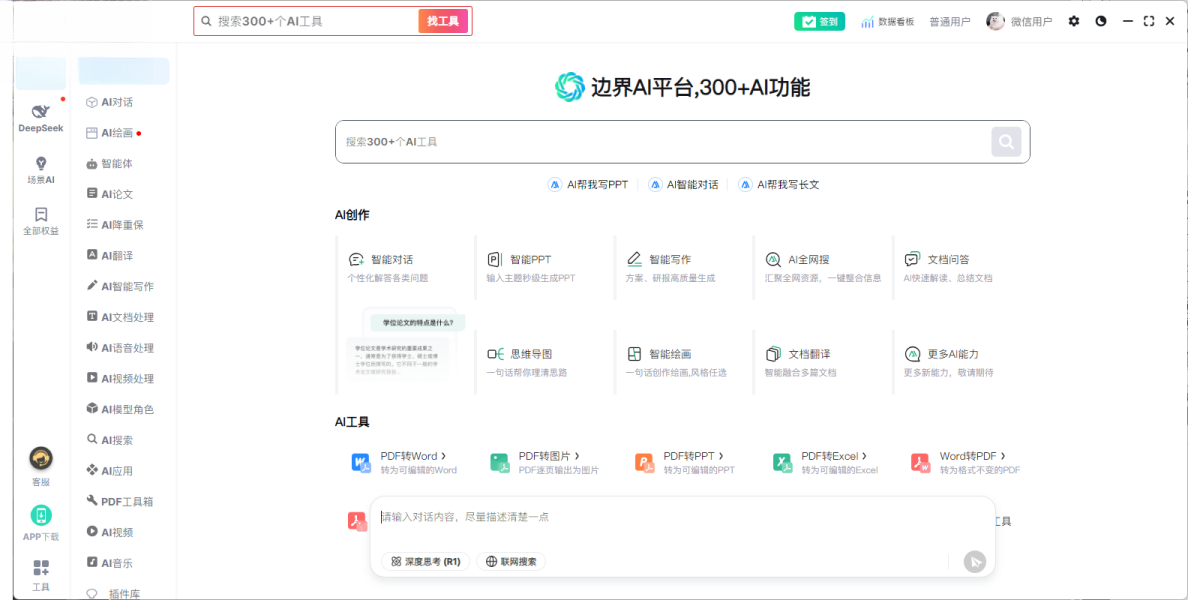Click AI智能对话 shortcut
Screen dimensions: 1200x600
pyautogui.click(x=683, y=185)
